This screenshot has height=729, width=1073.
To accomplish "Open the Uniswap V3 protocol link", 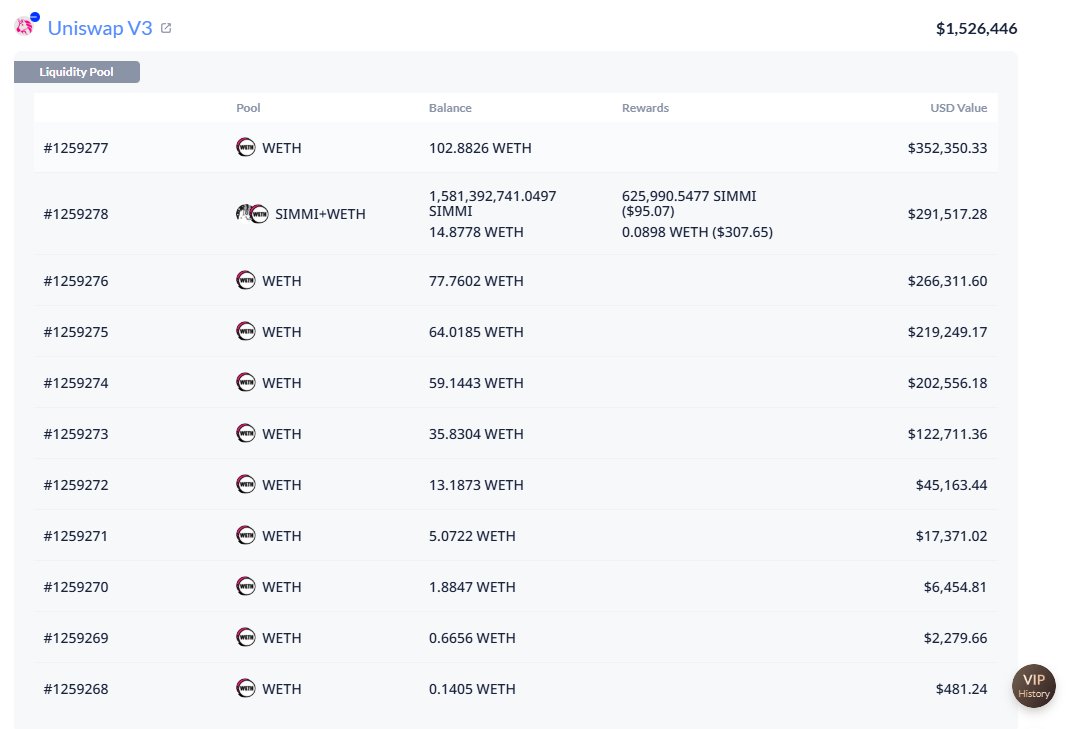I will 100,28.
